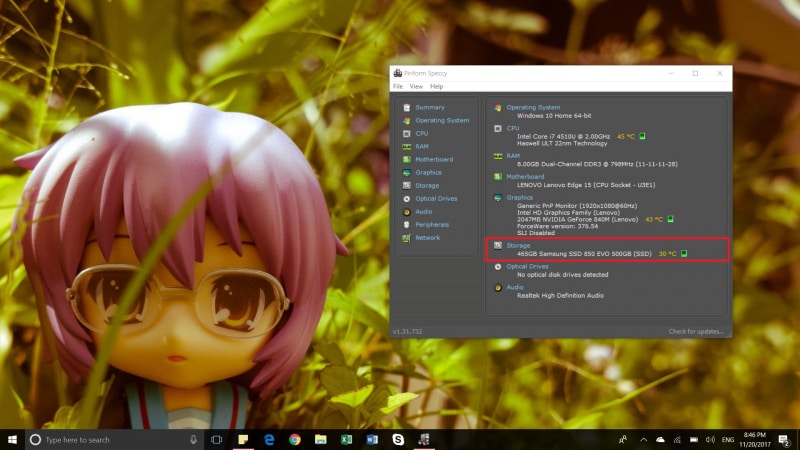Click 'Type here to search' taskbar box
The image size is (800, 450).
pos(113,439)
